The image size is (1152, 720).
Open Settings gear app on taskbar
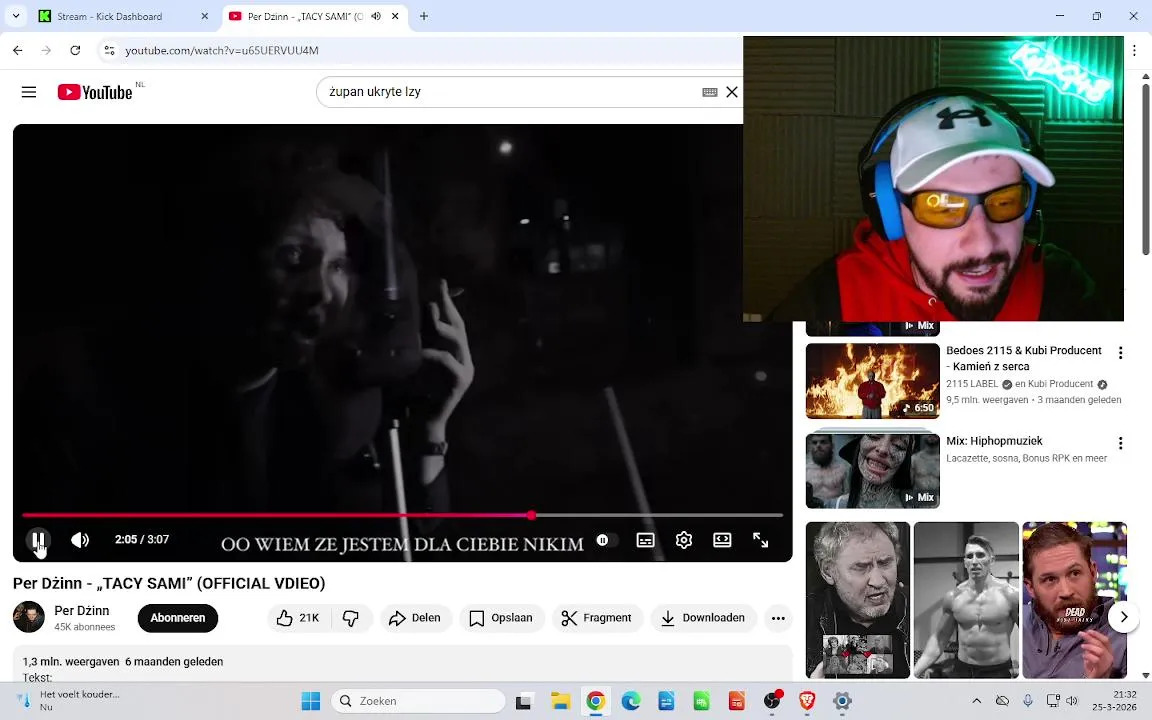click(x=843, y=701)
